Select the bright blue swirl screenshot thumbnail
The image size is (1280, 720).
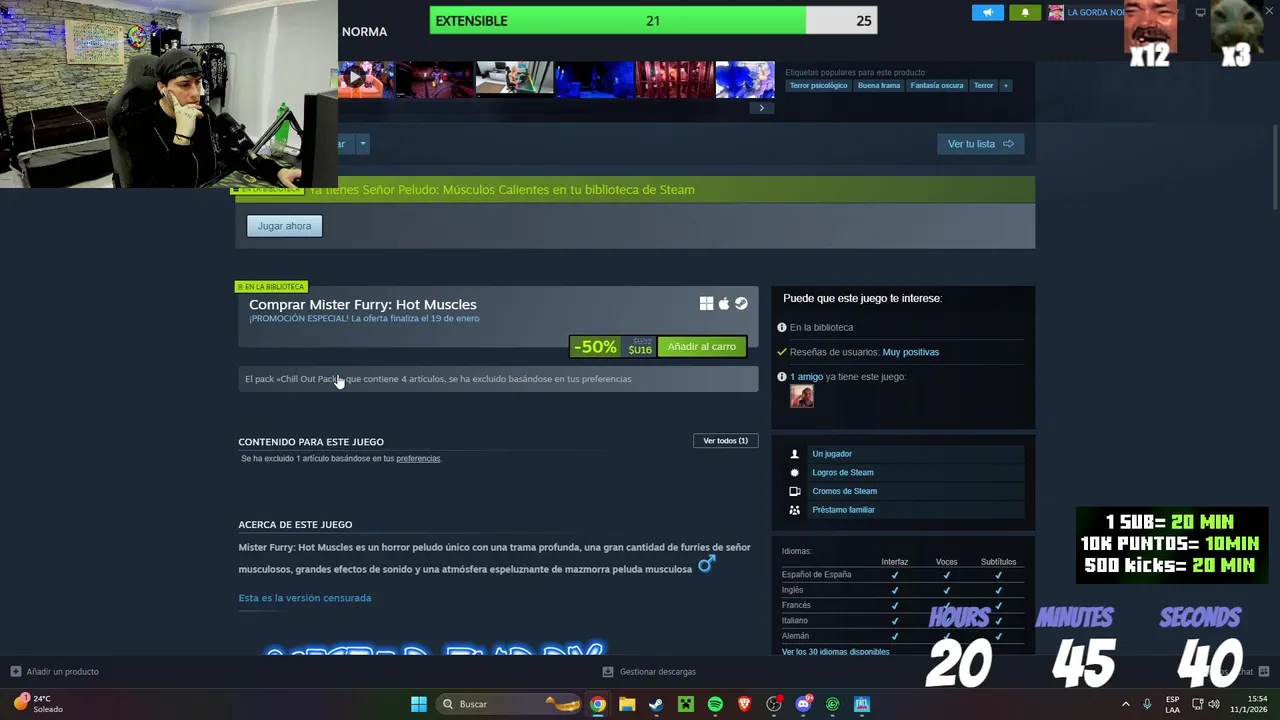[x=745, y=79]
